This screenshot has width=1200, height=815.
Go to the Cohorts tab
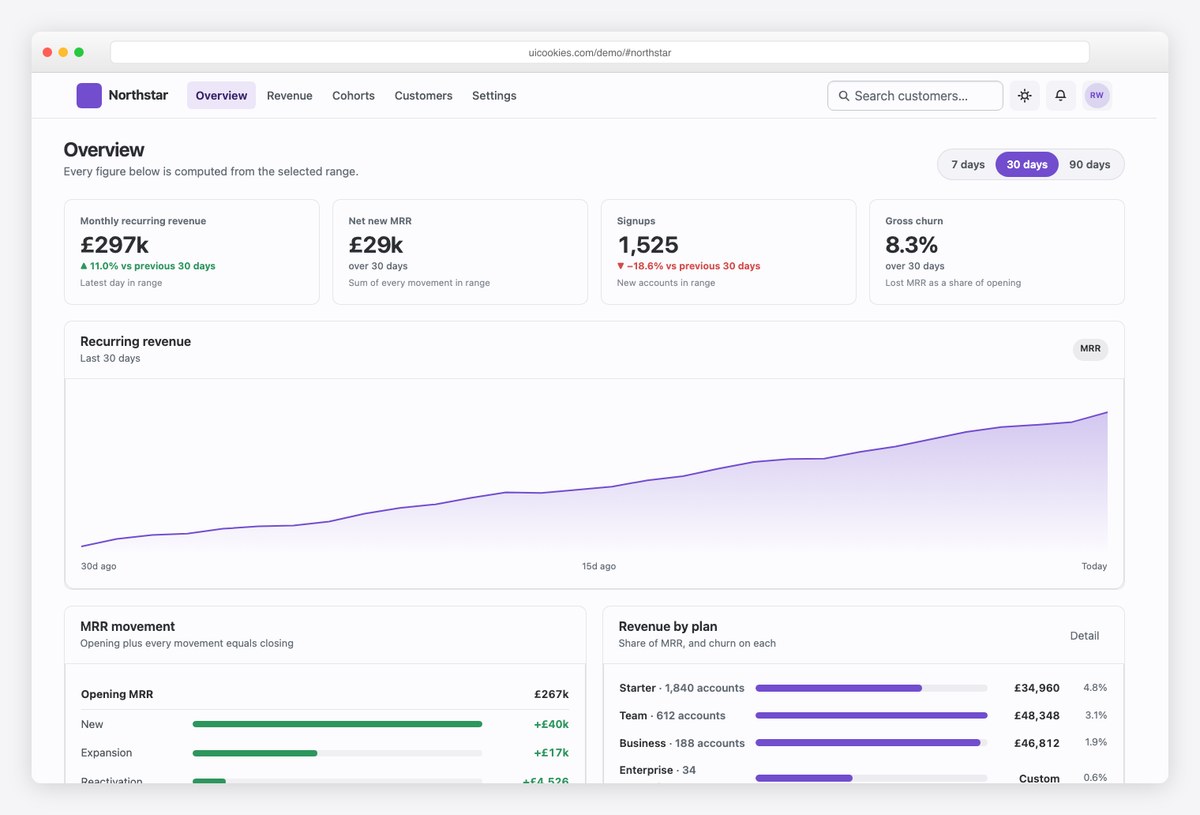tap(354, 96)
